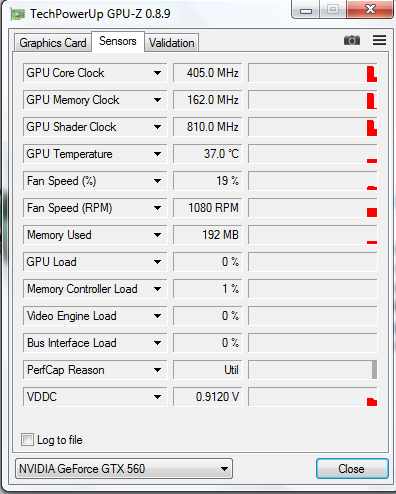Select the Sensors tab

click(x=118, y=41)
